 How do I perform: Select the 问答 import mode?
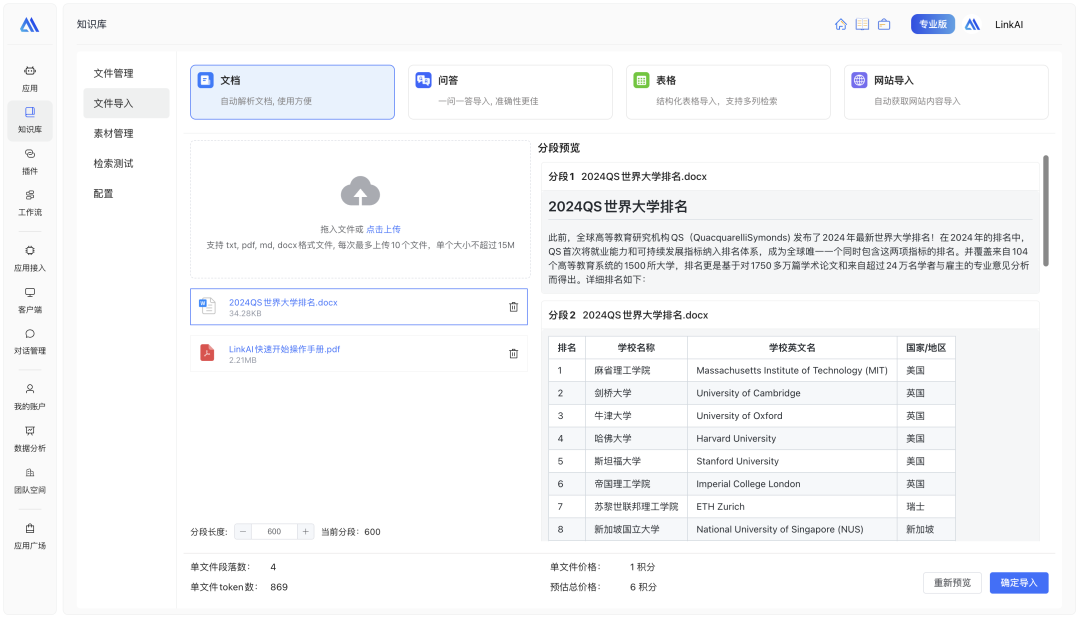point(510,90)
